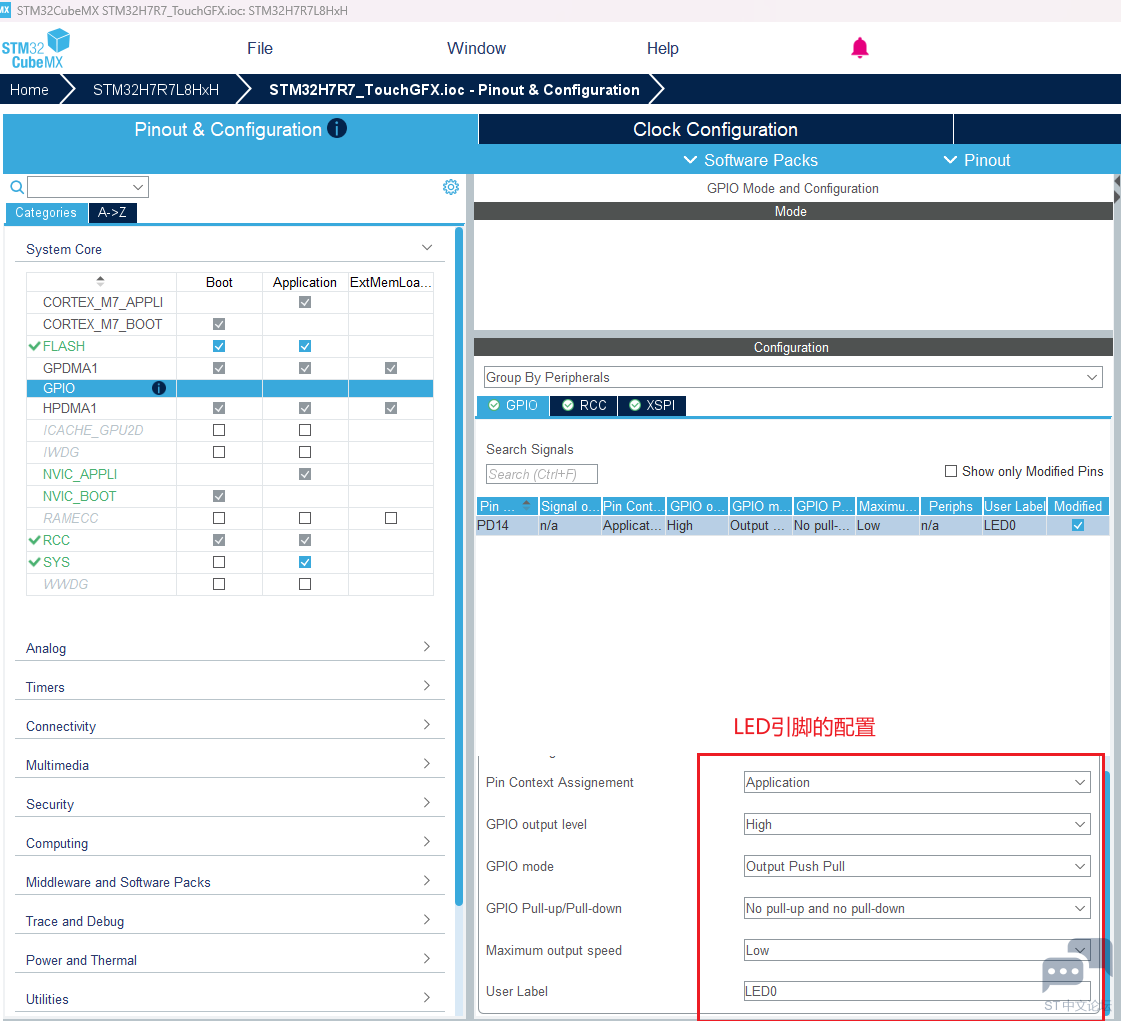Click STM32H7R7L8HxH breadcrumb
Screen dimensions: 1121x1021
coord(156,89)
